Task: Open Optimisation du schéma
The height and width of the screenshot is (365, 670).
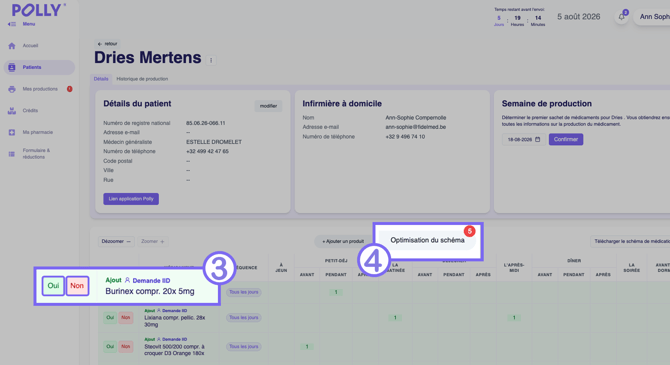Action: (427, 240)
